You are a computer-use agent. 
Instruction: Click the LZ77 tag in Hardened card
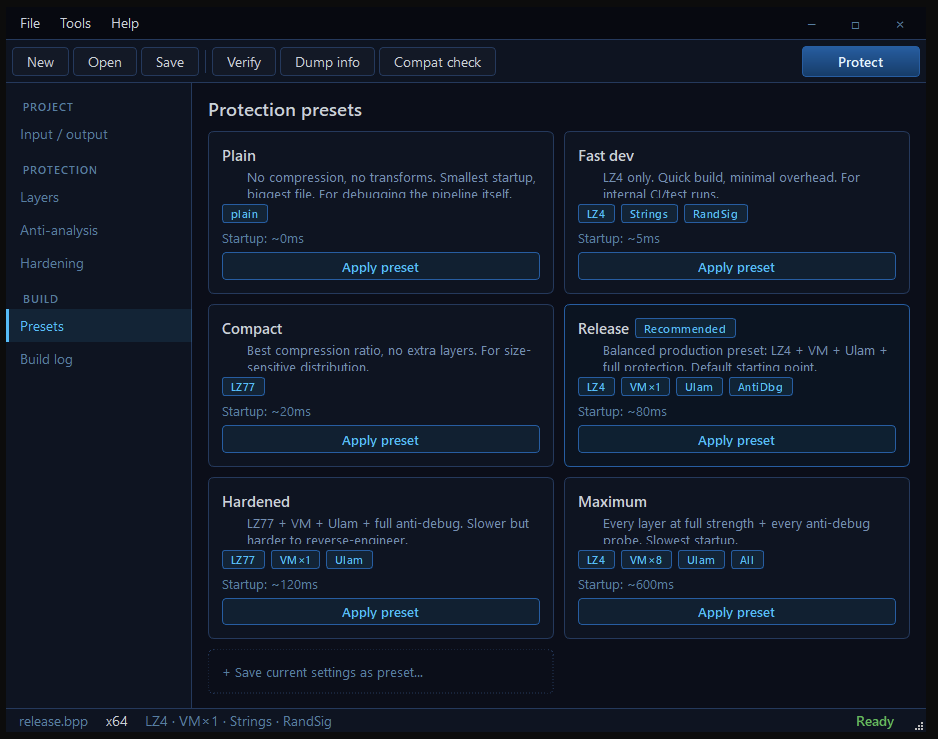click(243, 560)
